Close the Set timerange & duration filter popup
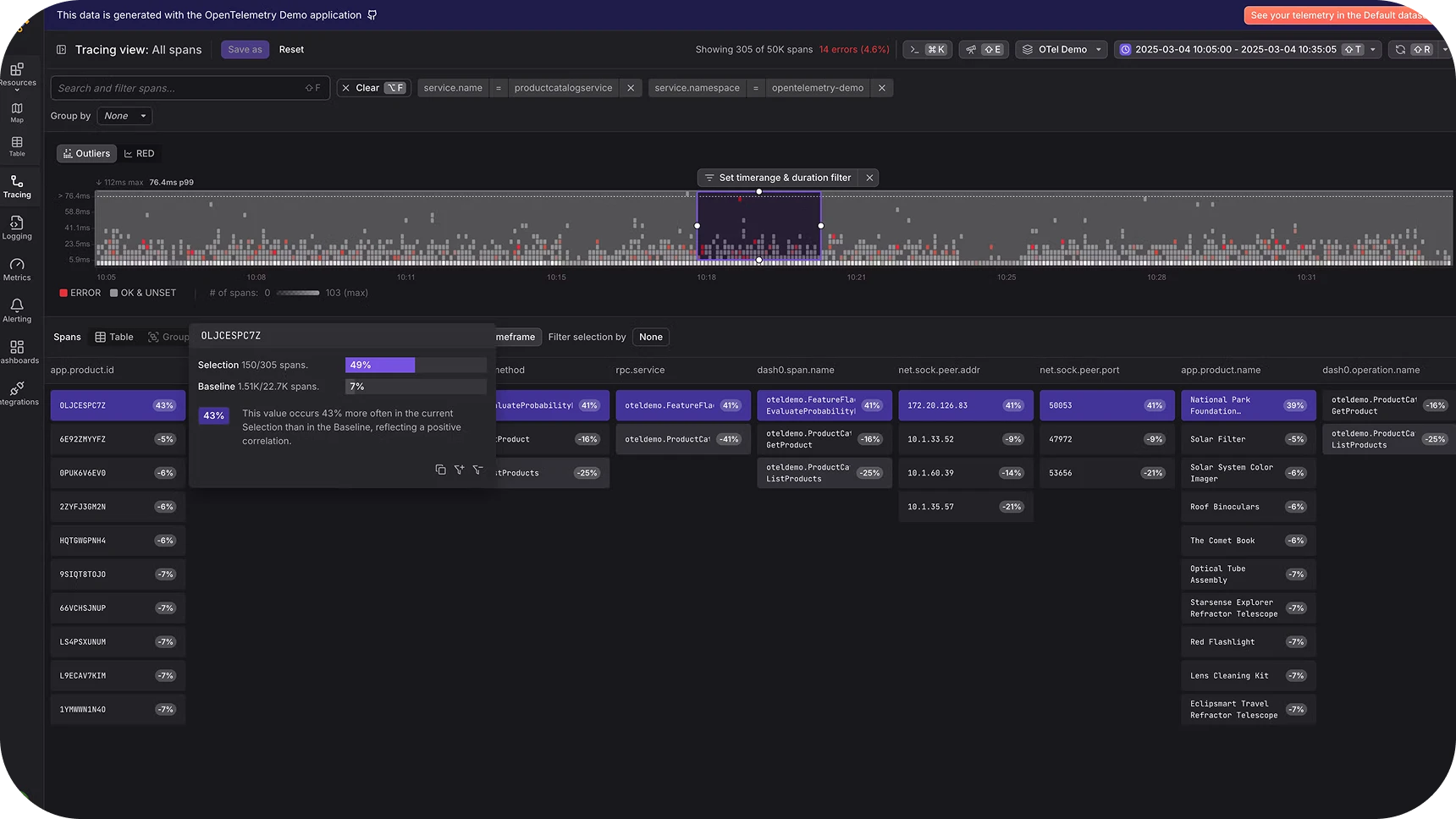Viewport: 1456px width, 819px height. (x=869, y=178)
